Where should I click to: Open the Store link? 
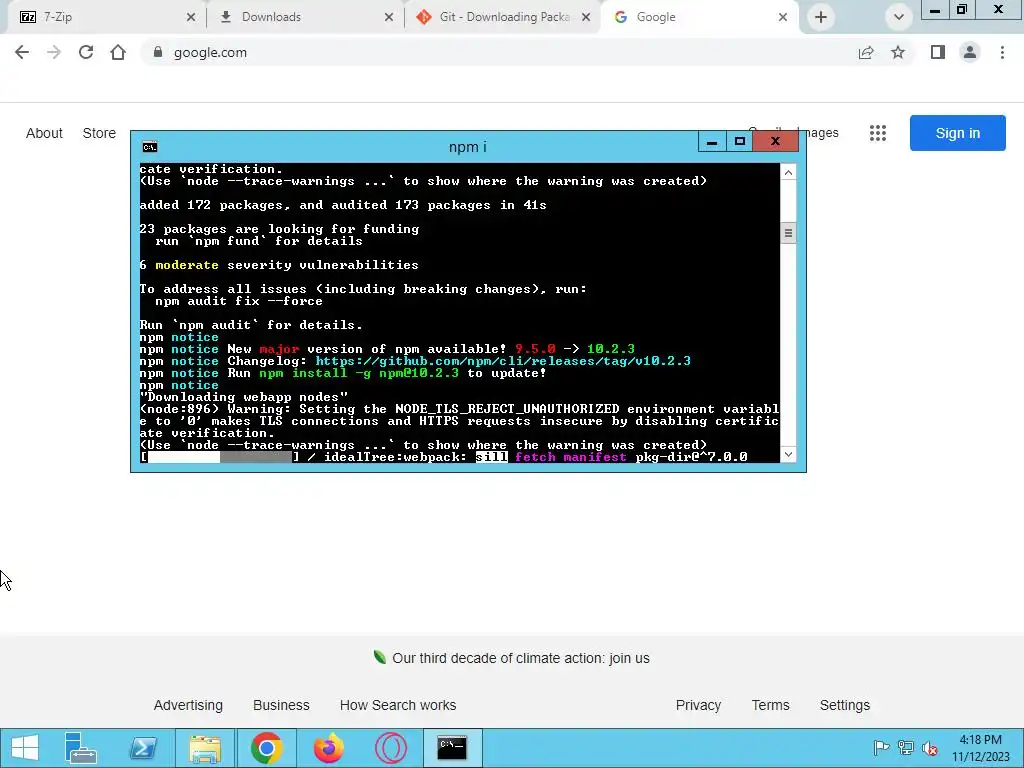(x=99, y=133)
